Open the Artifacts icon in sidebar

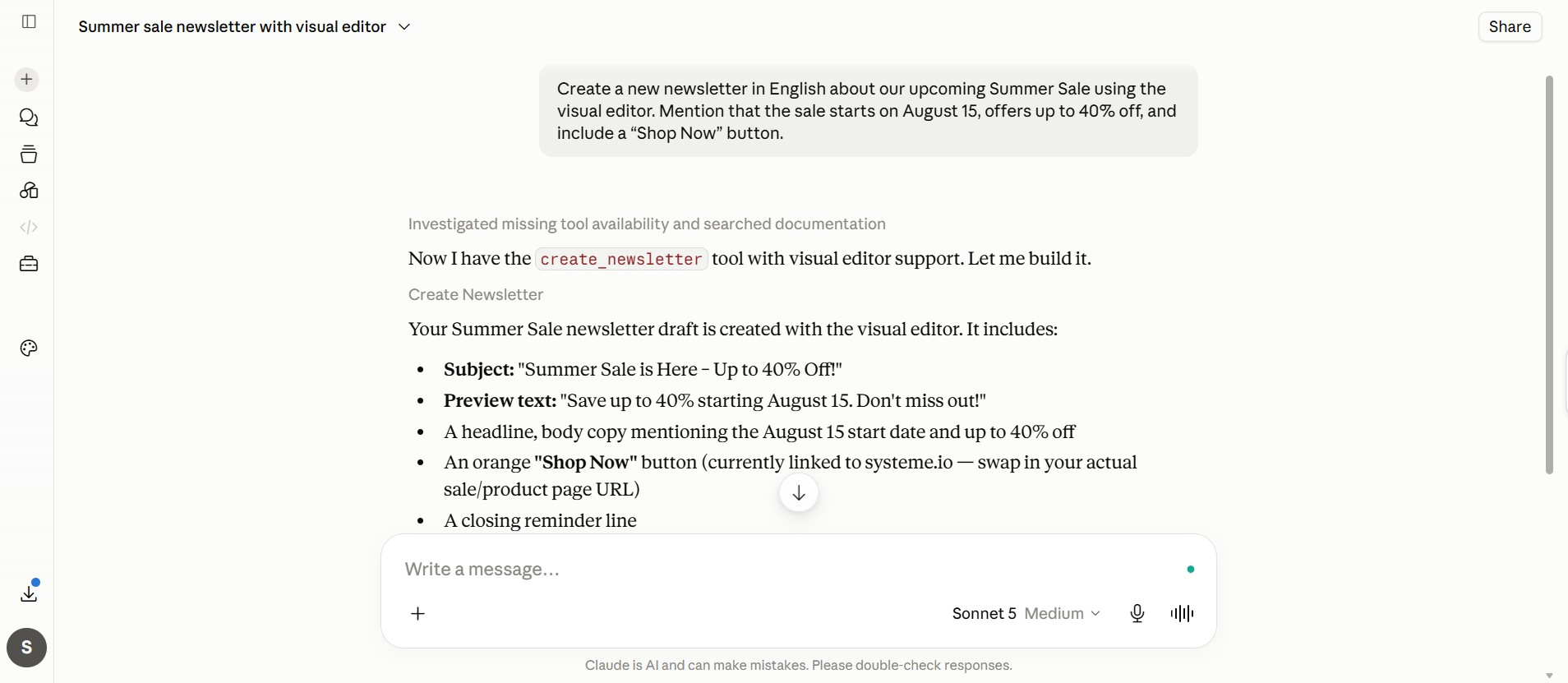[29, 191]
